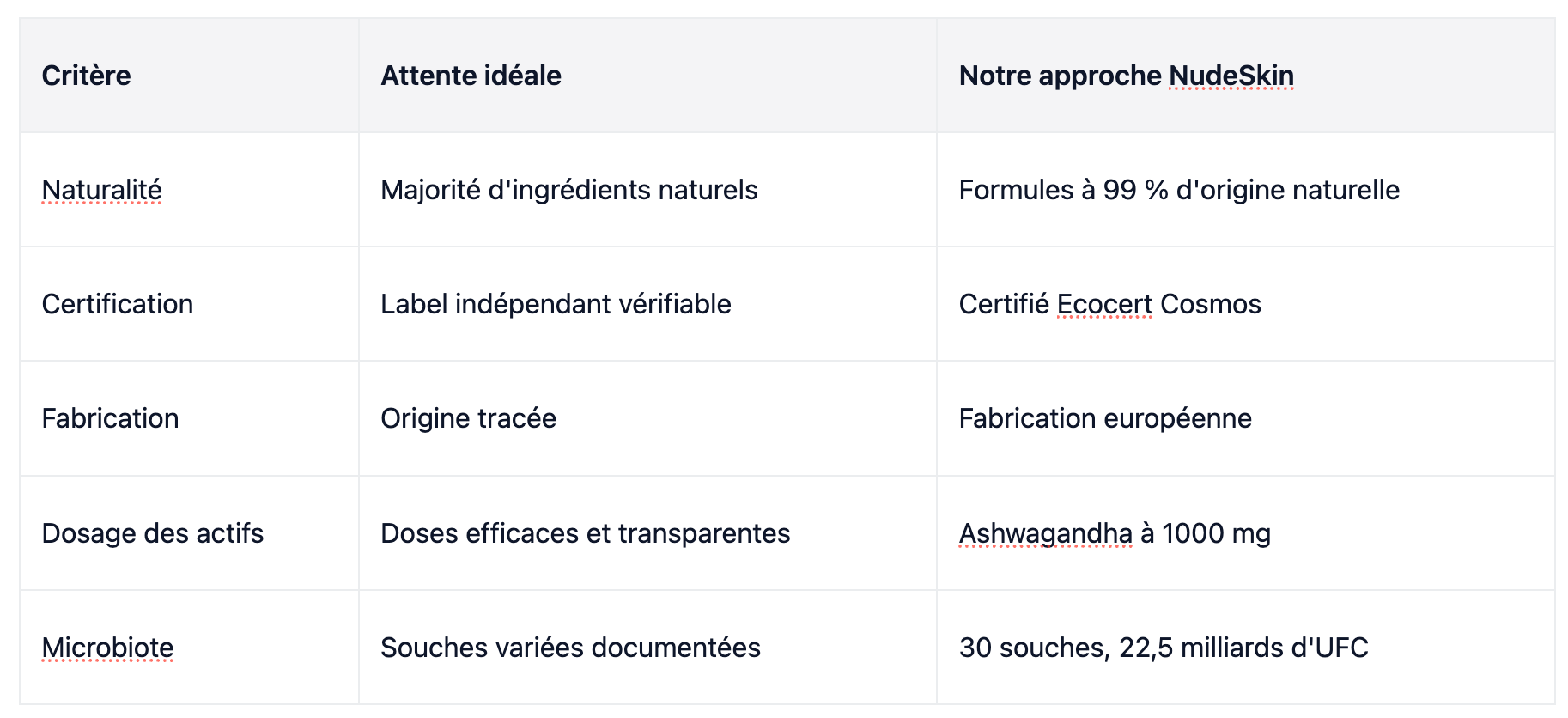Click the underlined word Ashwagandha
1568x718 pixels.
pos(1046,533)
